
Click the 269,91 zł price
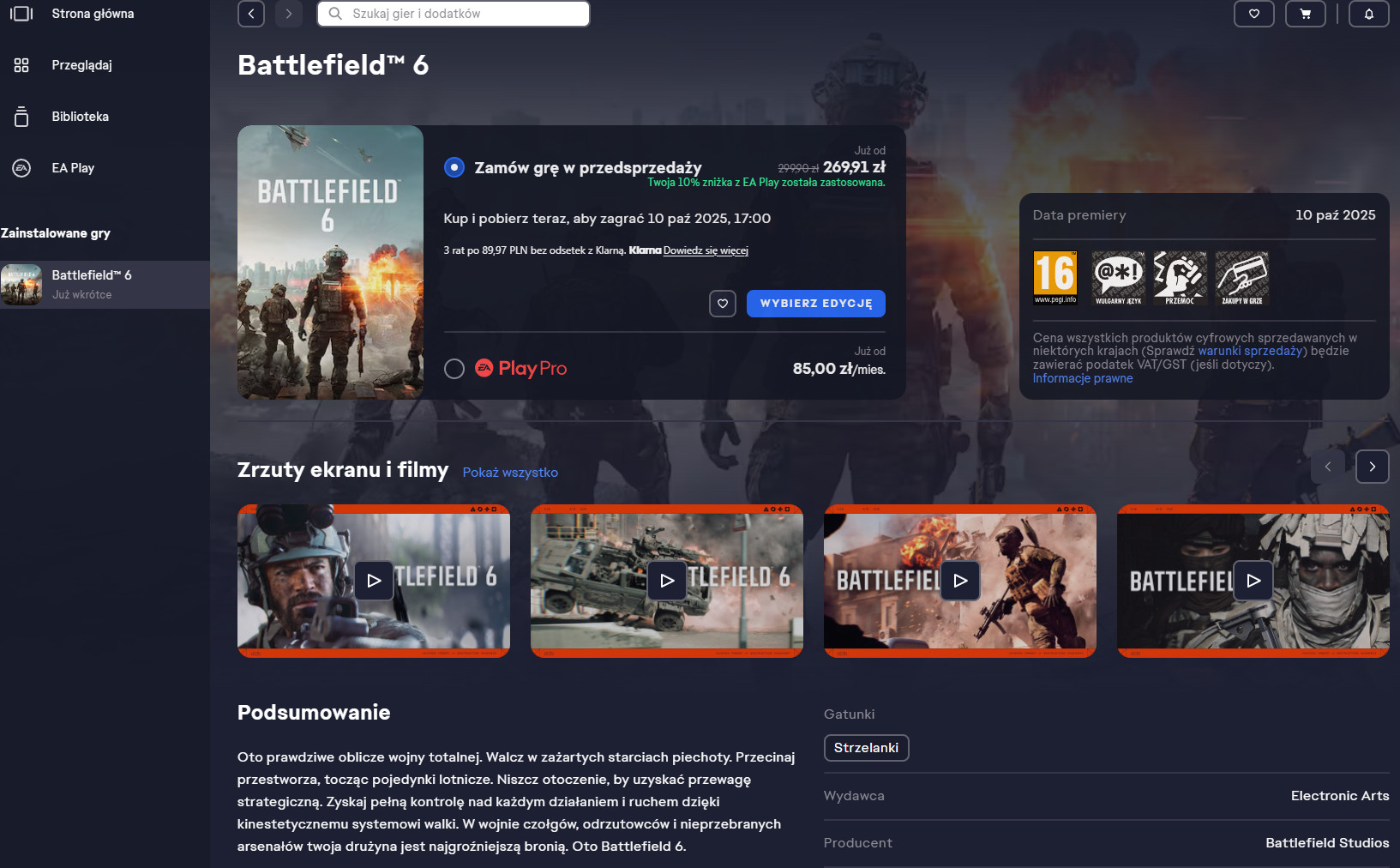pyautogui.click(x=854, y=167)
